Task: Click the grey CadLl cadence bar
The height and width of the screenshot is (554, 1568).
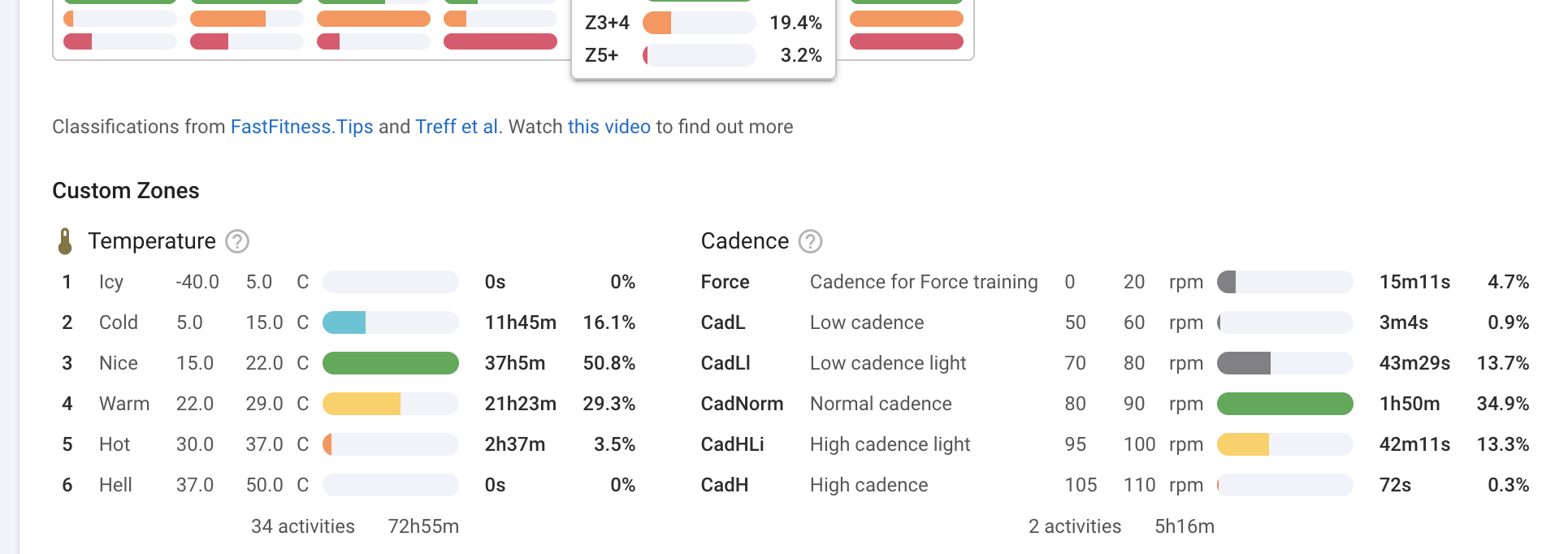Action: coord(1244,363)
